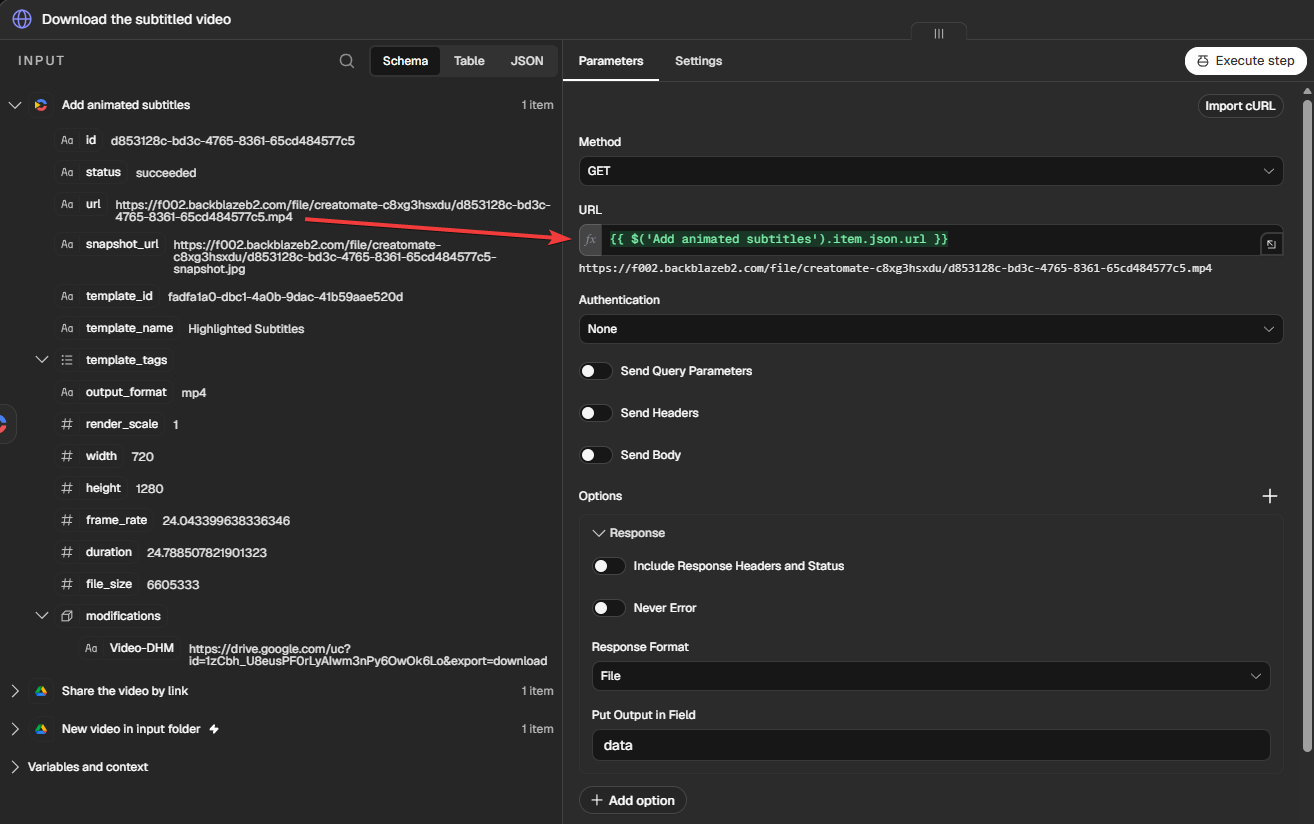This screenshot has width=1314, height=824.
Task: Click the drag handle icon at the top of the panel
Action: coord(939,33)
